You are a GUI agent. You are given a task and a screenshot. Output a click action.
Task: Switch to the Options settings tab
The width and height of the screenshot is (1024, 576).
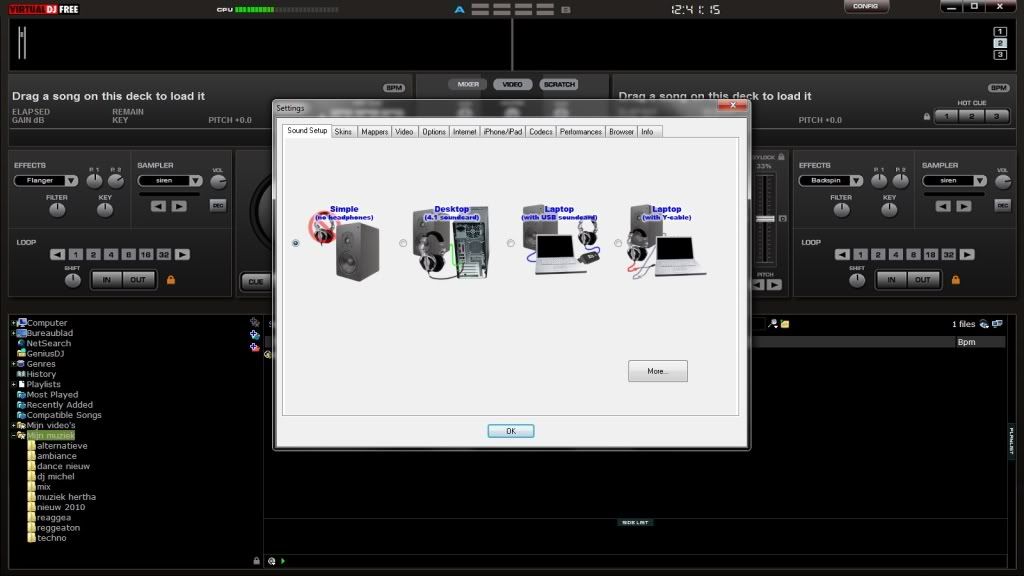434,132
